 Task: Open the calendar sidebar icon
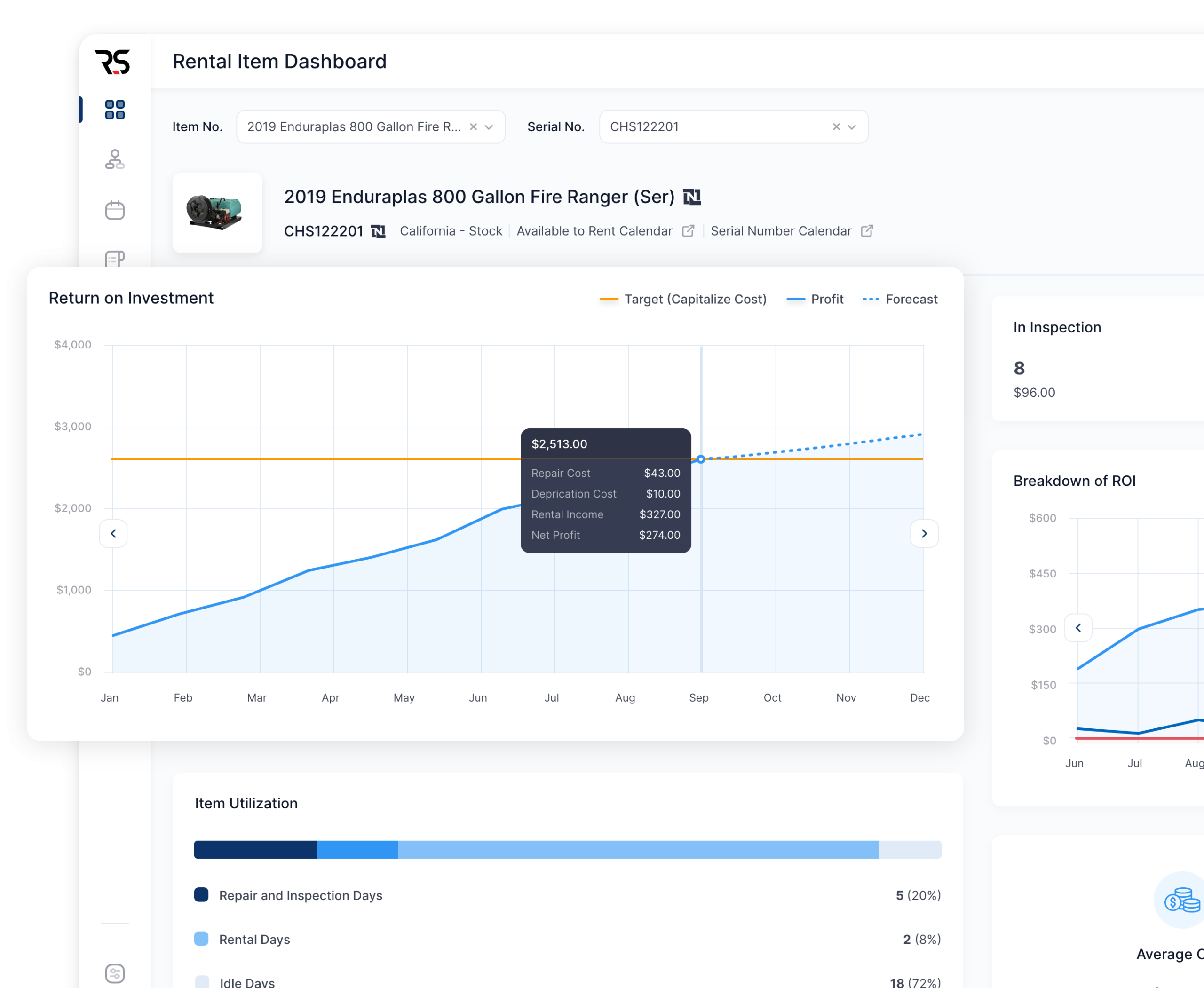pyautogui.click(x=115, y=210)
